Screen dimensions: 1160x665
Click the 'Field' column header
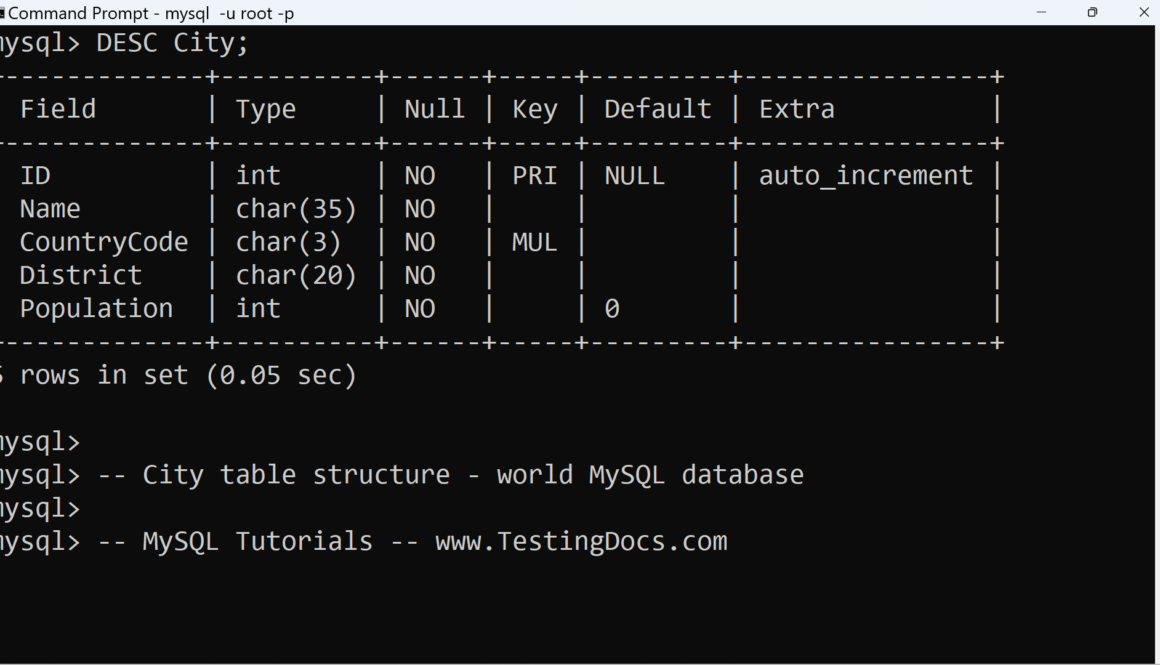[58, 109]
